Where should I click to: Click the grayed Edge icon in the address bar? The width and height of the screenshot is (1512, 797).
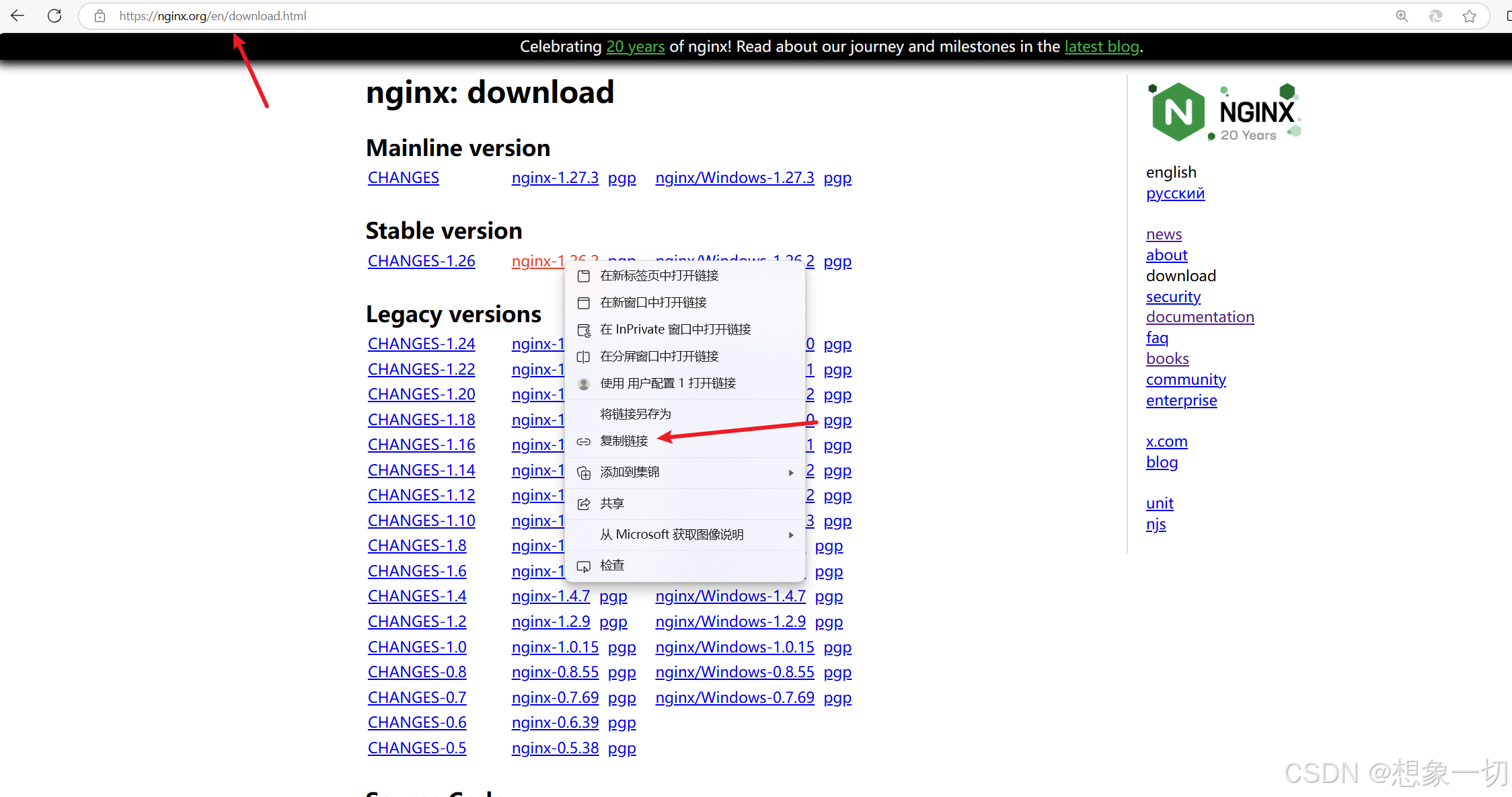pos(1436,15)
